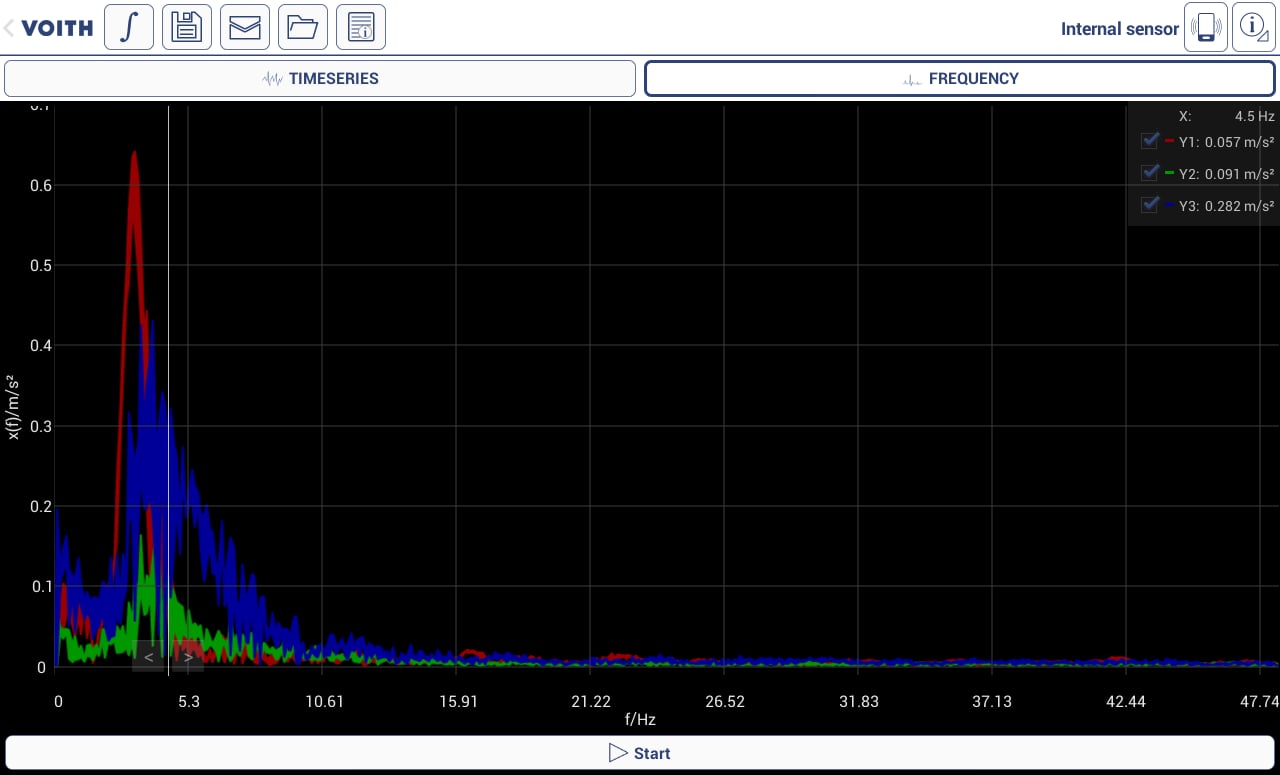
Task: Click the 0.6 amplitude axis tick
Action: pos(41,185)
